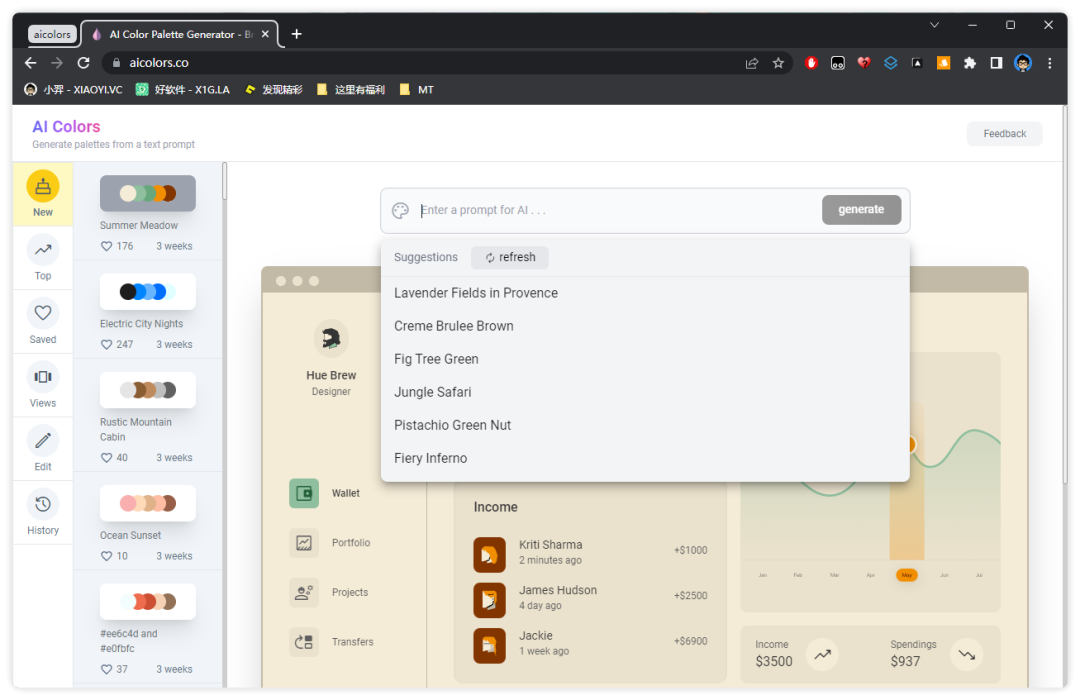1080x700 pixels.
Task: Open a new browser tab
Action: pyautogui.click(x=296, y=34)
